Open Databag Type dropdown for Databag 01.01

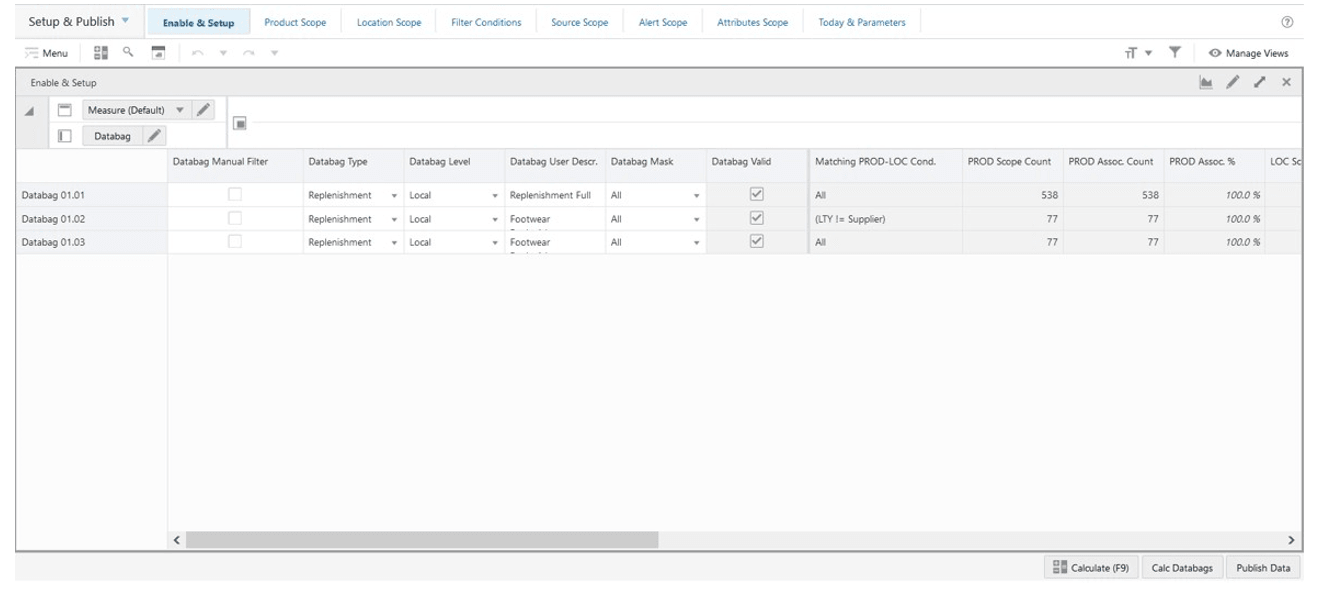393,194
